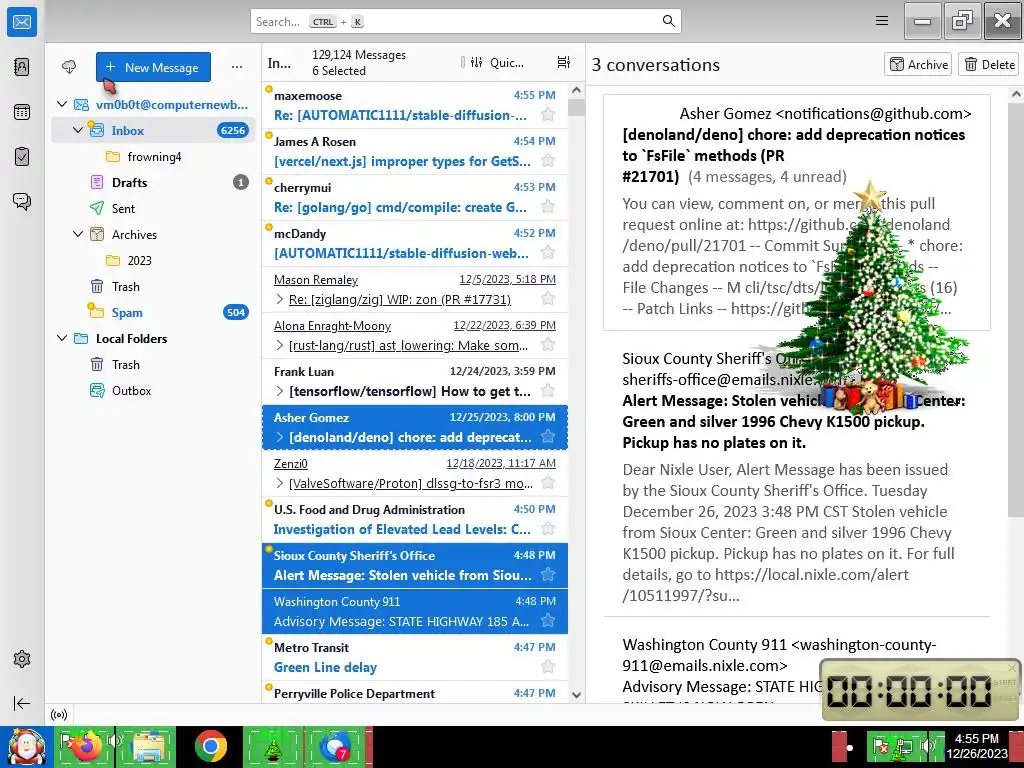Collapse the Archives folder
This screenshot has height=768, width=1024.
pos(78,234)
